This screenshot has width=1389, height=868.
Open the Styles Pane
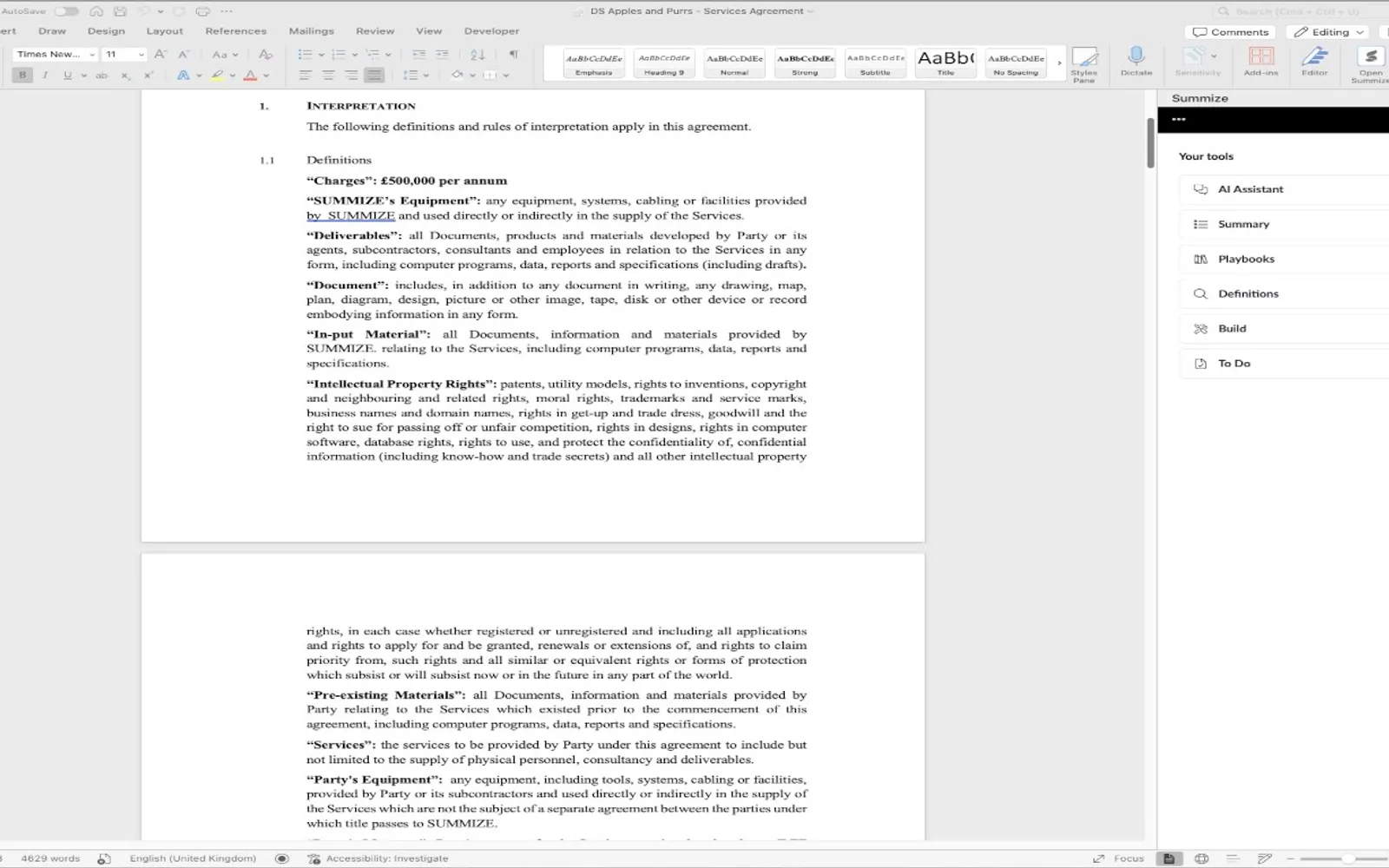click(1083, 63)
